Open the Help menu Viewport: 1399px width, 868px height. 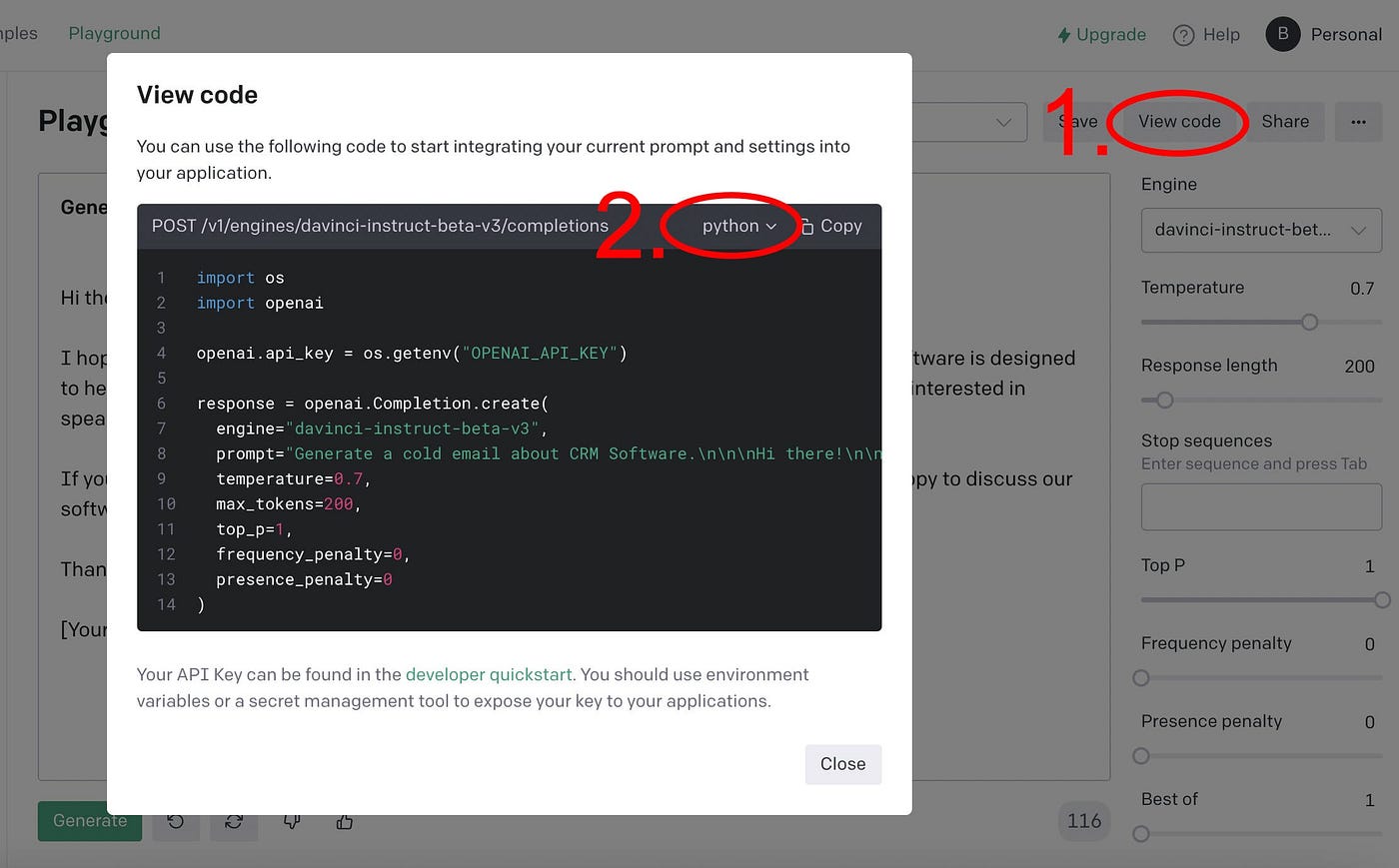1206,34
